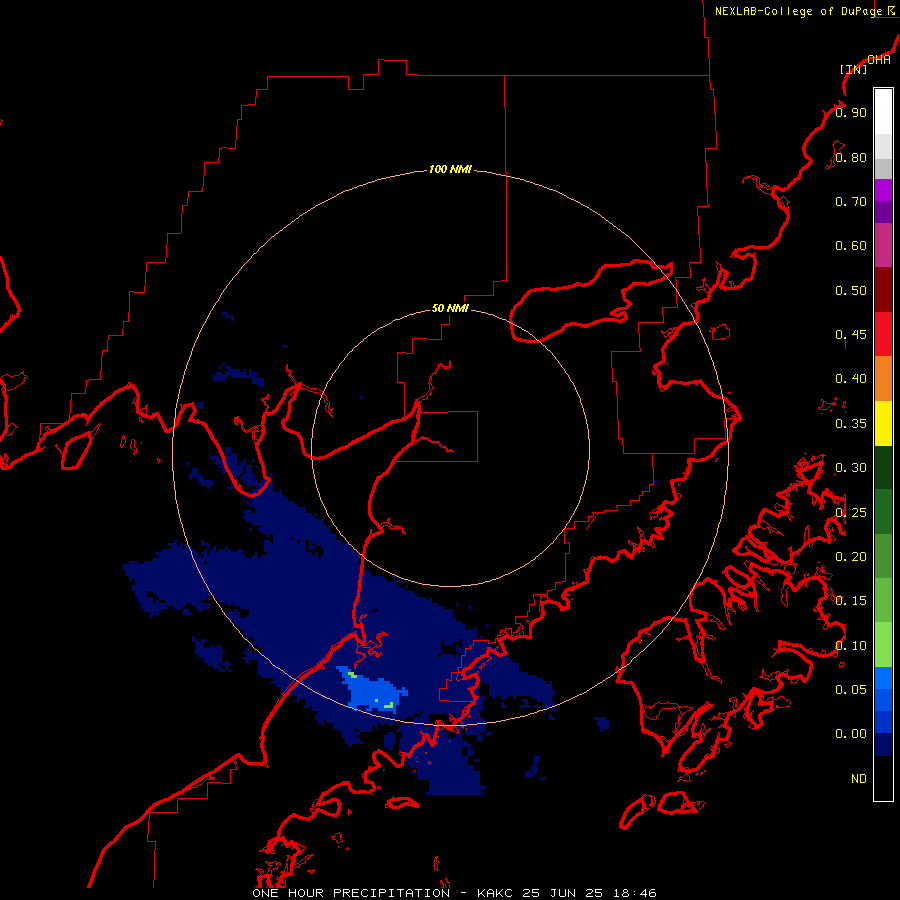Pick the black ND swatch
900x900 pixels.
[883, 778]
